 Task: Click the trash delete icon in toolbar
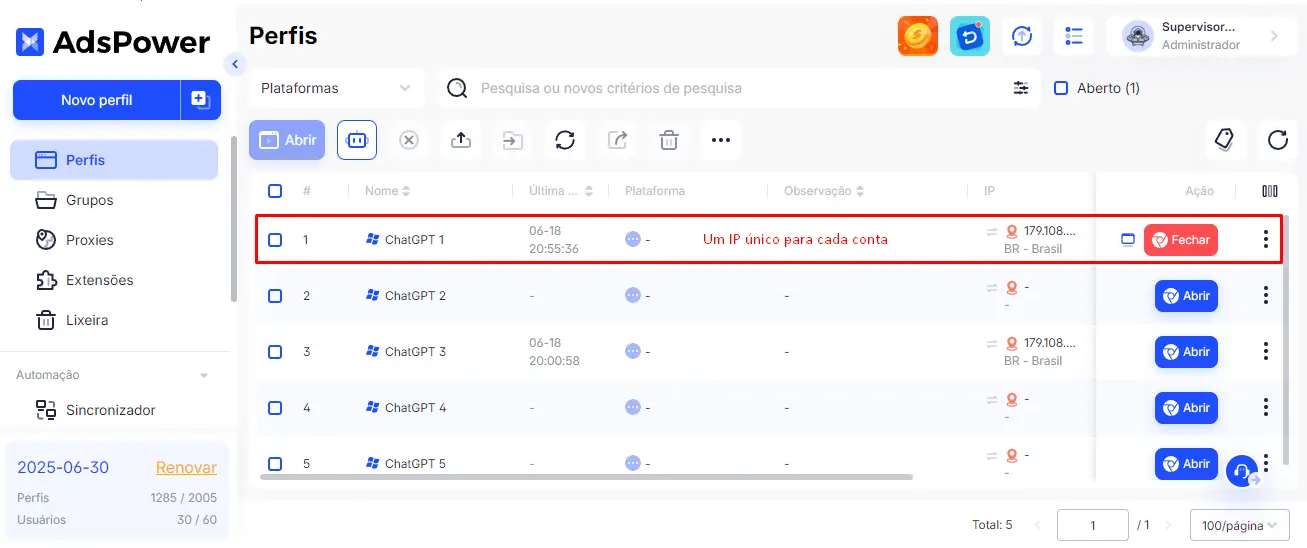pyautogui.click(x=669, y=140)
